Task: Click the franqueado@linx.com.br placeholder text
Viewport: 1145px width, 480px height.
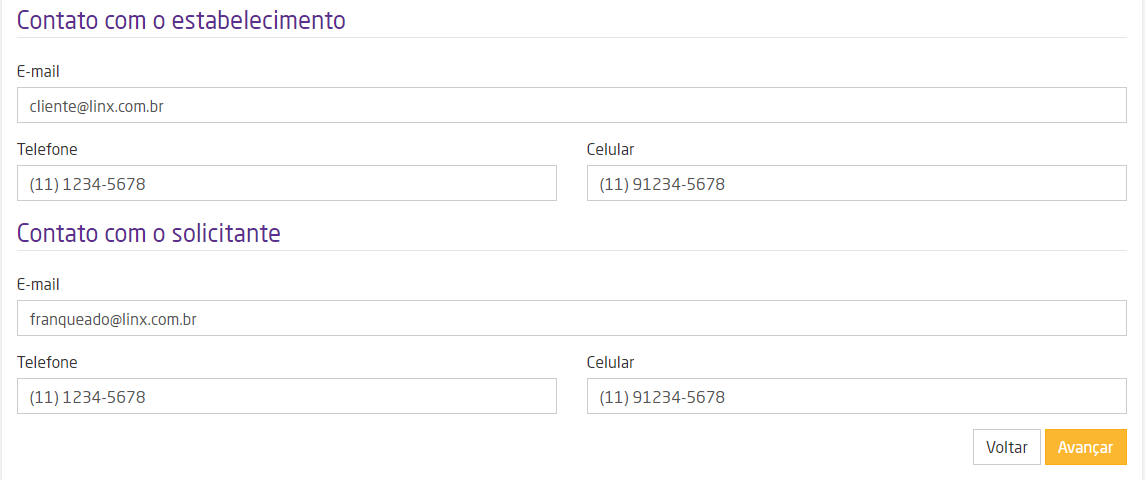Action: point(112,318)
